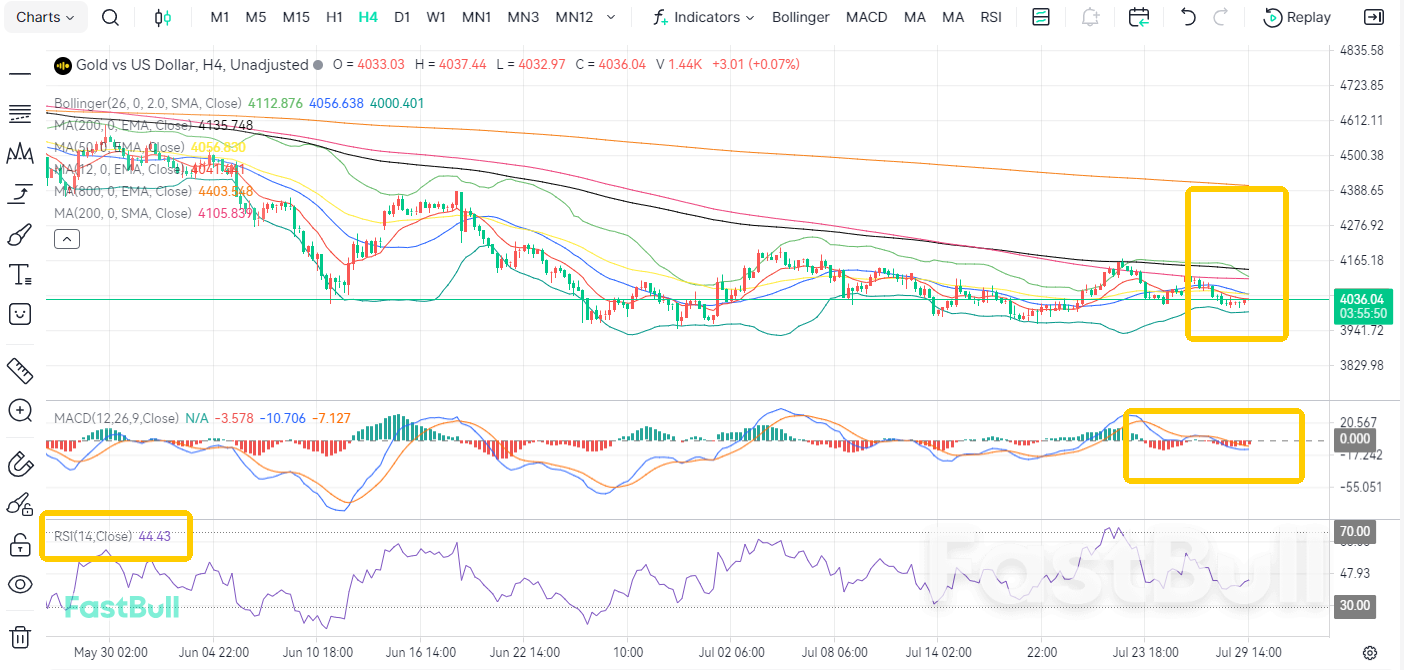This screenshot has height=670, width=1407.
Task: Undo the last chart action
Action: [x=1188, y=17]
